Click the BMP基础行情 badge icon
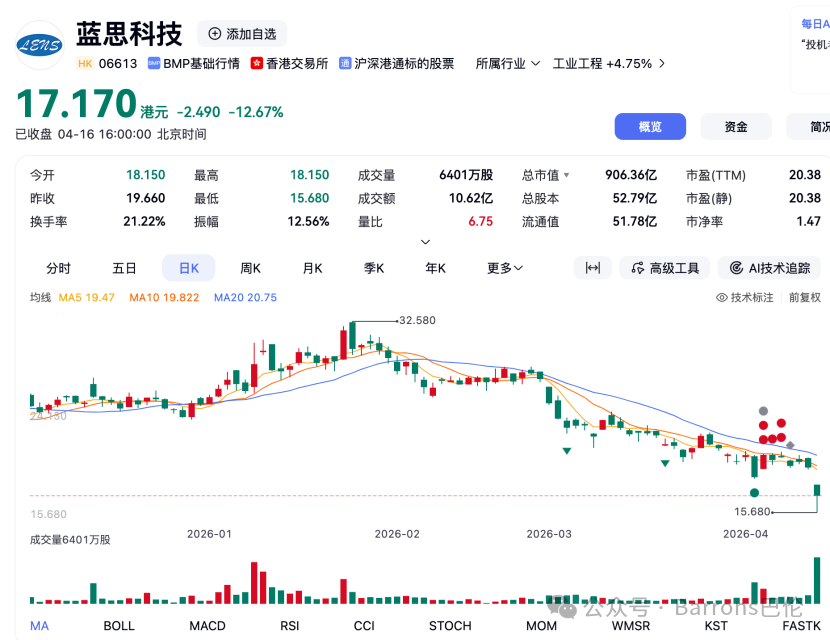830x640 pixels. pos(154,64)
